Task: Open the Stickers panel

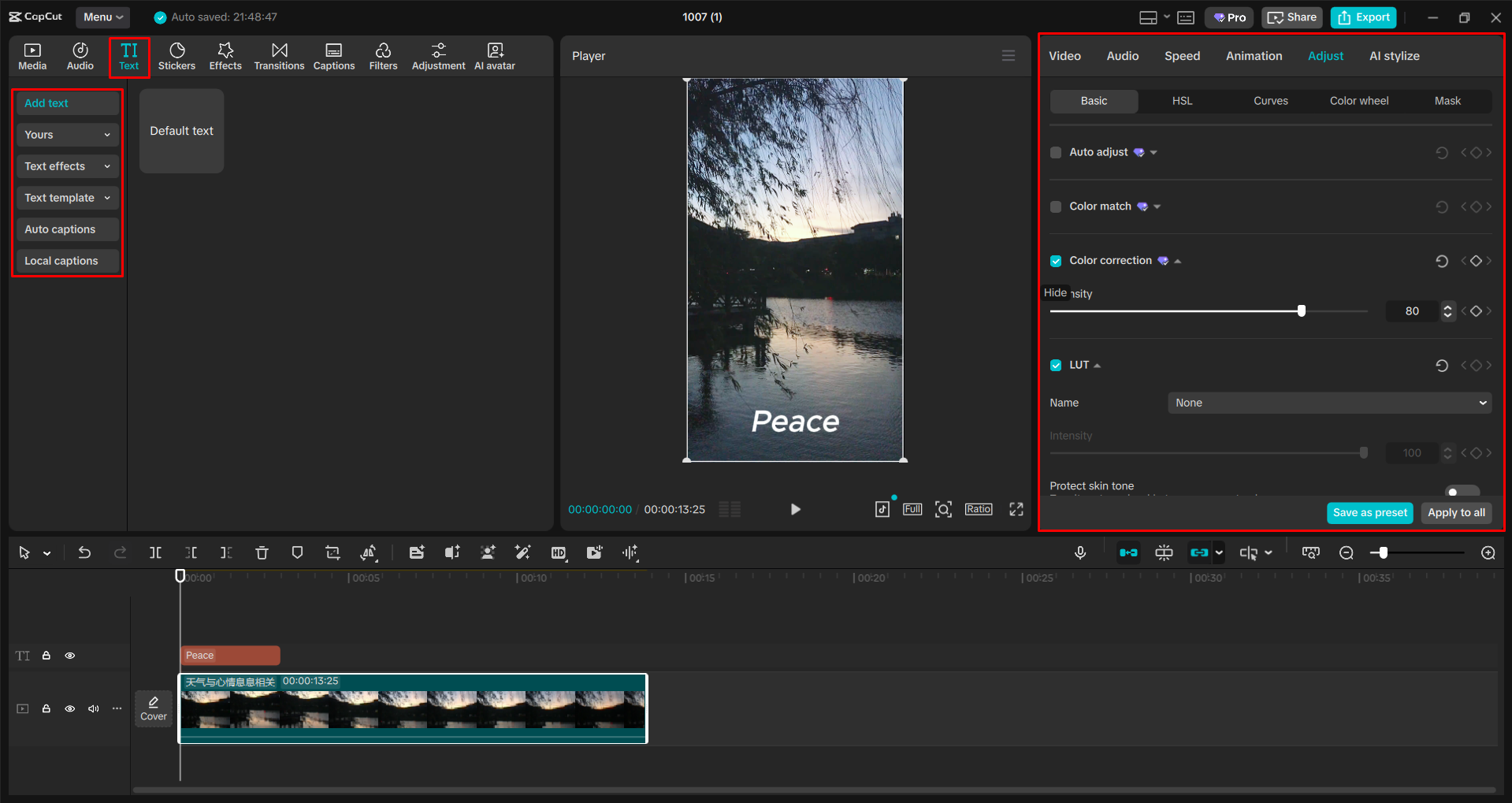Action: (176, 55)
